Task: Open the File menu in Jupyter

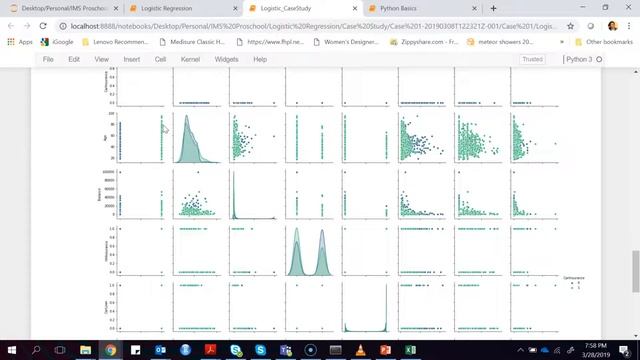Action: click(48, 59)
